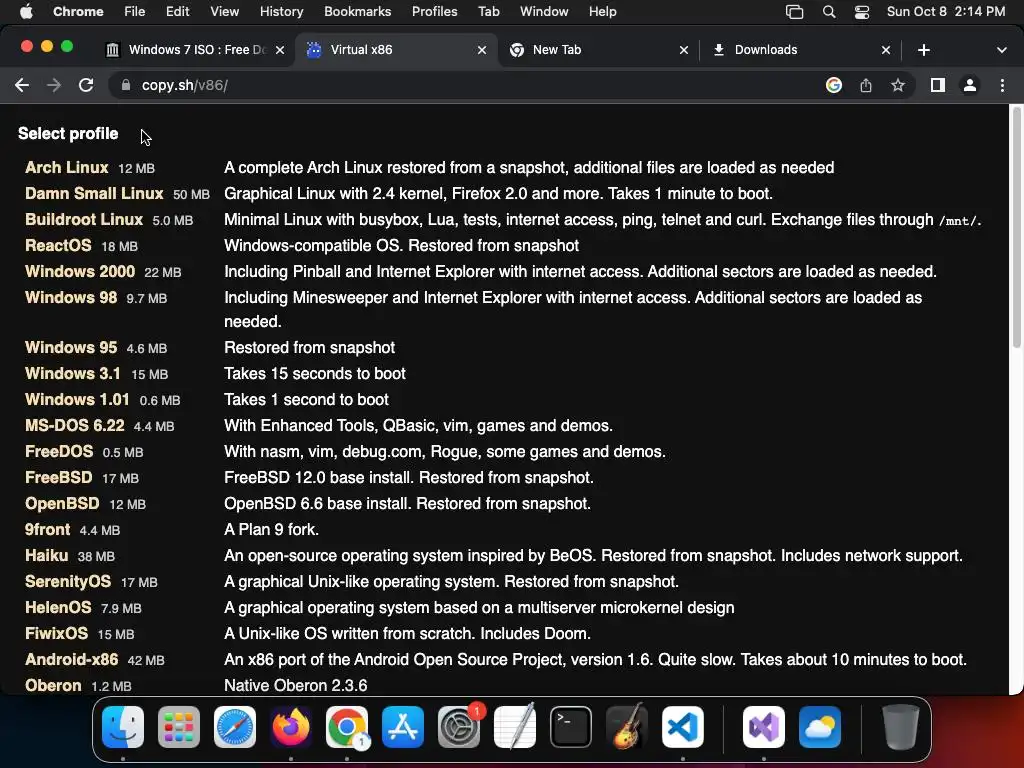Close the Downloads tab

point(886,50)
